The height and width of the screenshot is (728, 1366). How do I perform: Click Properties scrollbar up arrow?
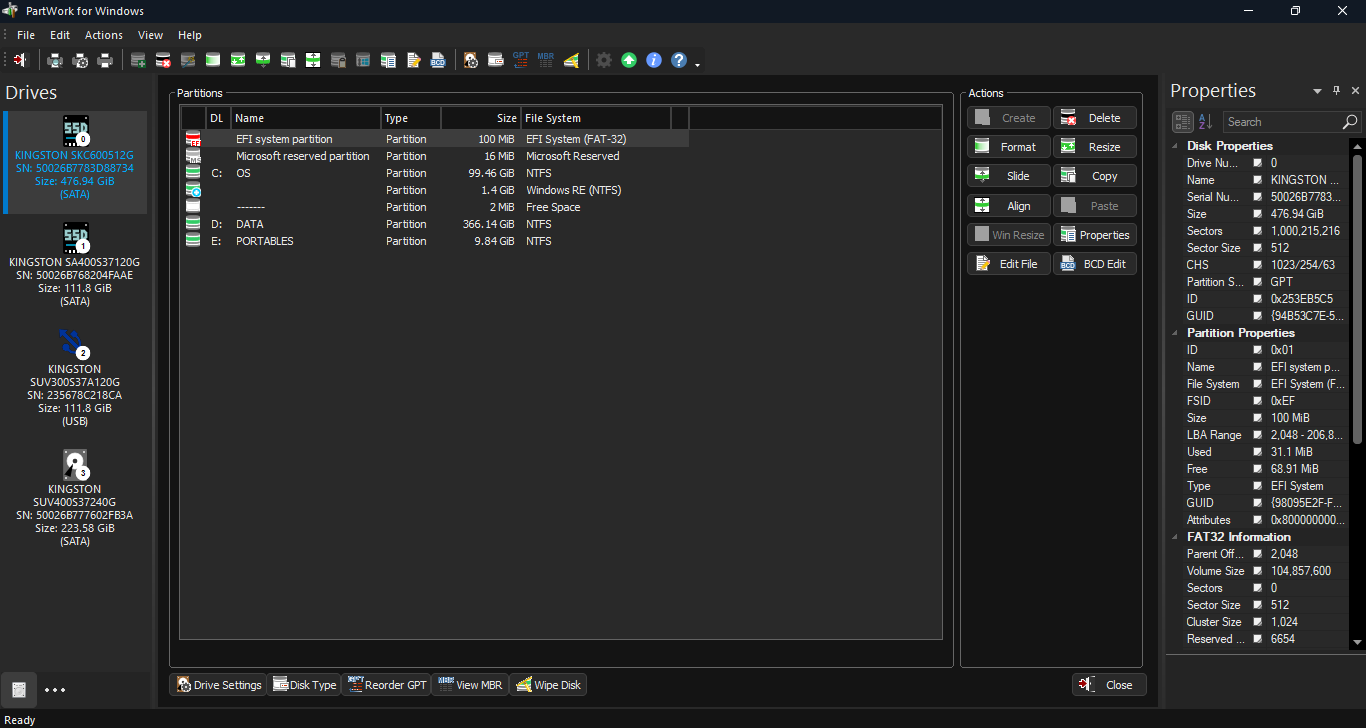click(1357, 146)
